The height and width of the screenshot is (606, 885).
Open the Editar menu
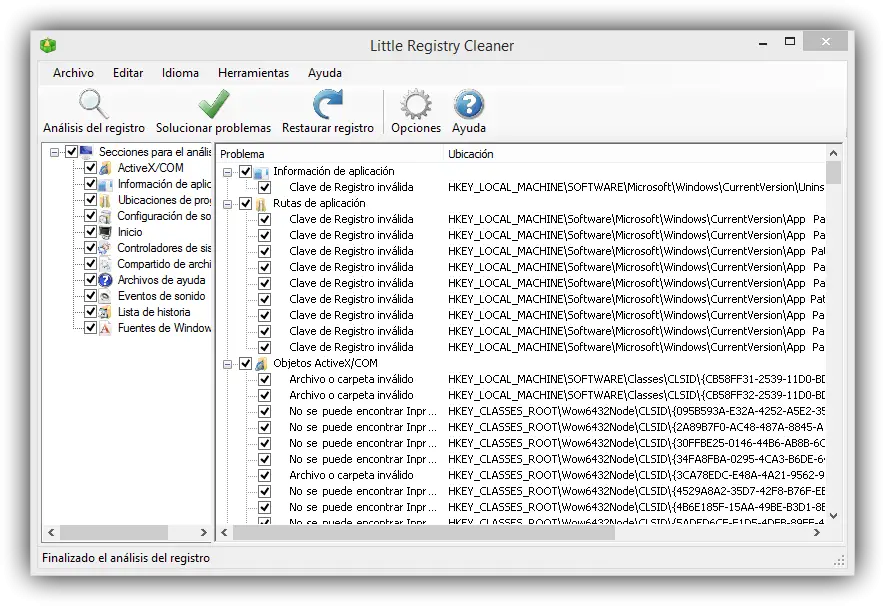click(128, 73)
